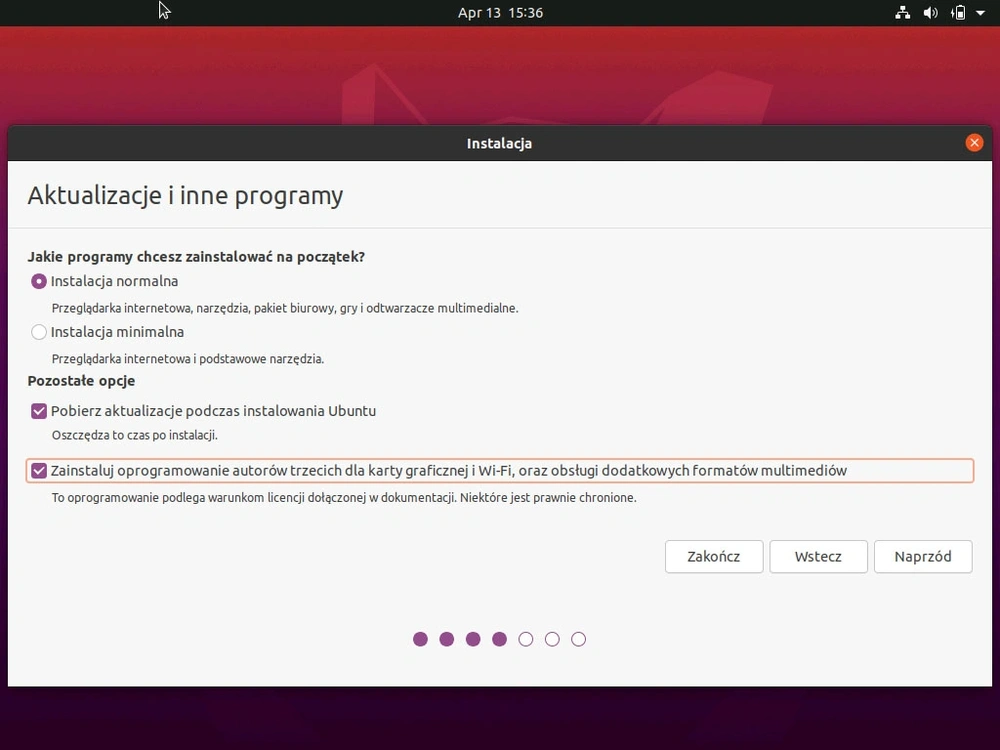Select the Instalacja normalna radio option
The height and width of the screenshot is (750, 1000).
pyautogui.click(x=39, y=281)
